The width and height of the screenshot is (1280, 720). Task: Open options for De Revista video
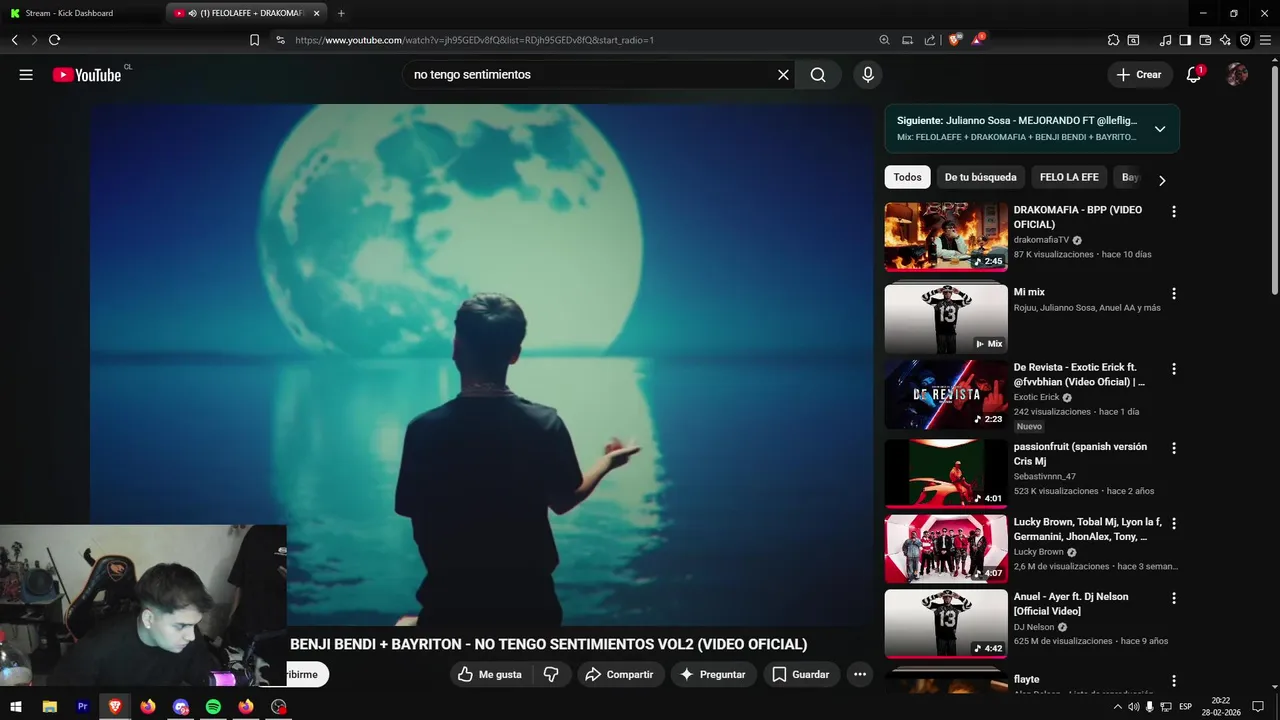[x=1174, y=369]
